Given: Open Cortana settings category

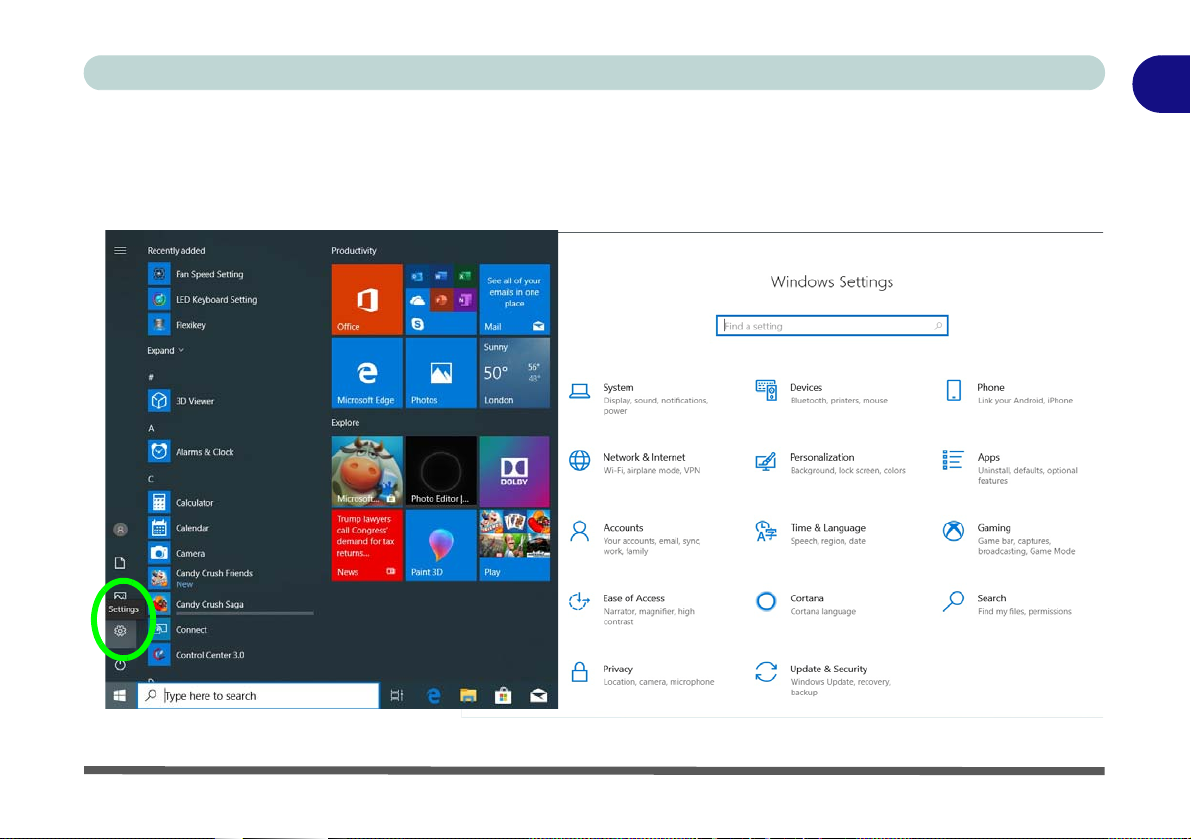Looking at the screenshot, I should pyautogui.click(x=806, y=604).
